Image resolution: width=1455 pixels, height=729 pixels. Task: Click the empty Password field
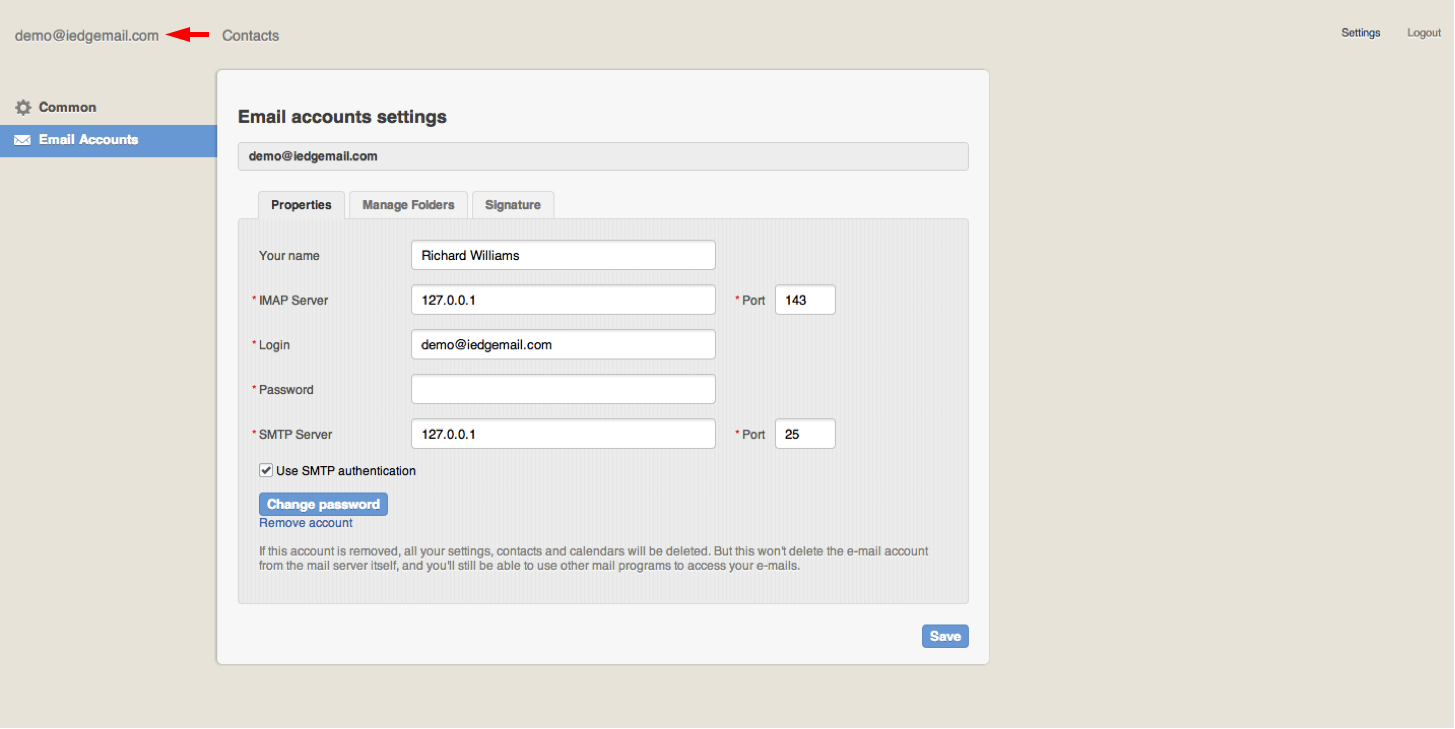(563, 389)
